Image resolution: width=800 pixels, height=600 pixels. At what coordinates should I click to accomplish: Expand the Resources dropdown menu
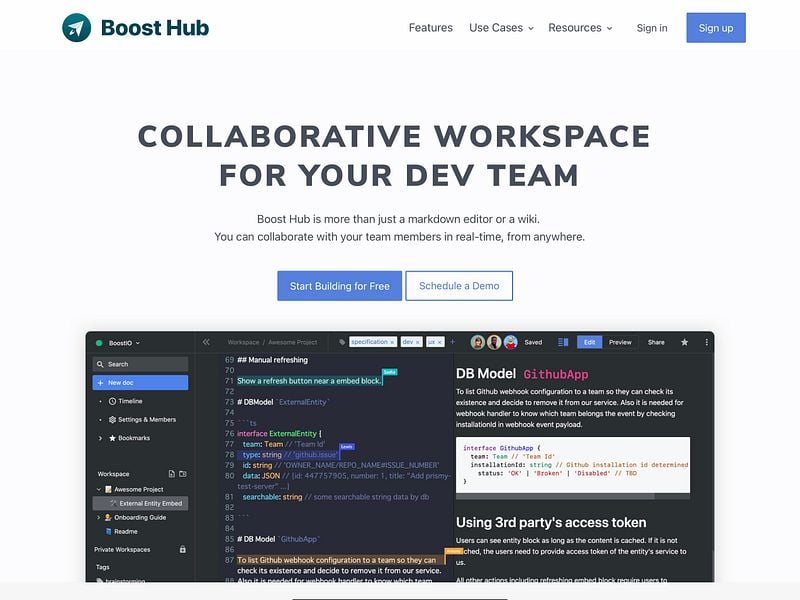tap(580, 28)
